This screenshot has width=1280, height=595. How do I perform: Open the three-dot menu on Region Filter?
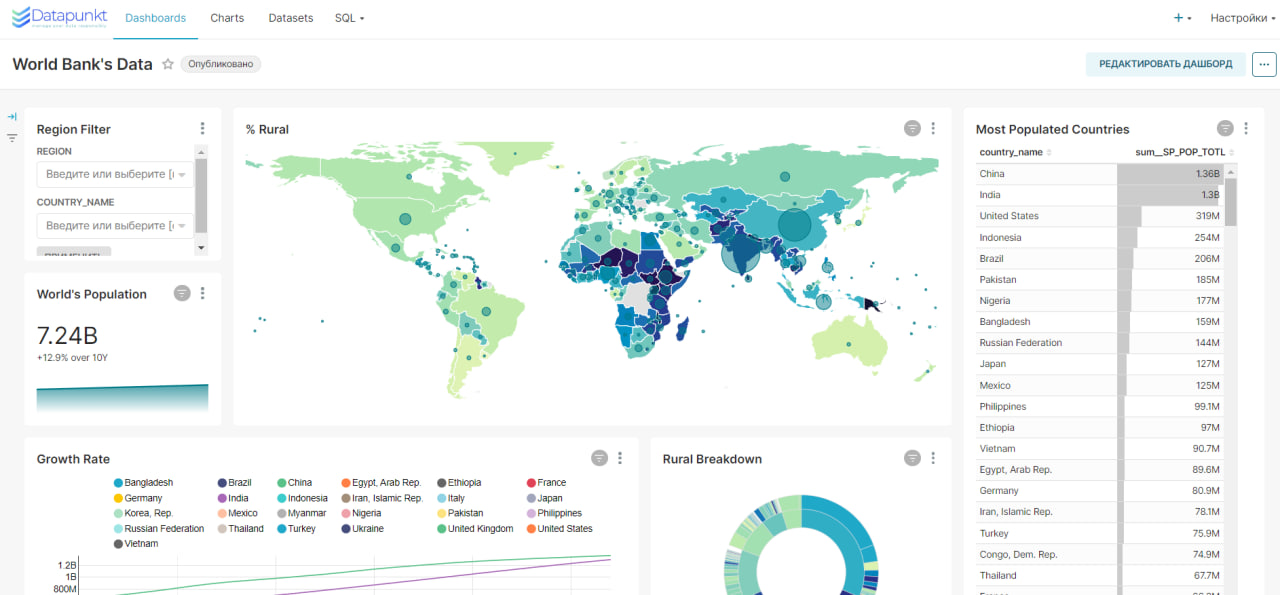pyautogui.click(x=202, y=129)
